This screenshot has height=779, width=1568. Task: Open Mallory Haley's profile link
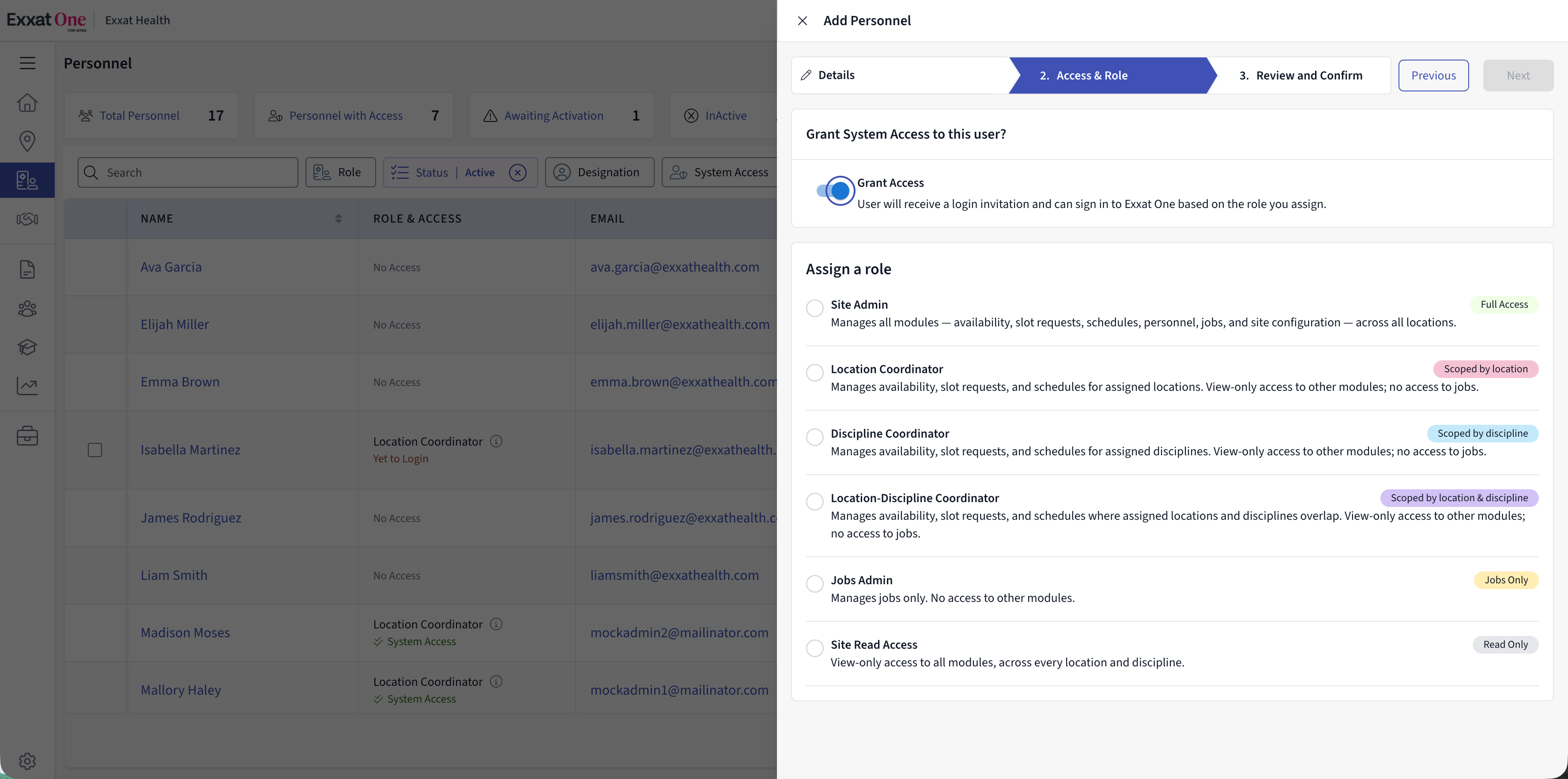click(181, 689)
